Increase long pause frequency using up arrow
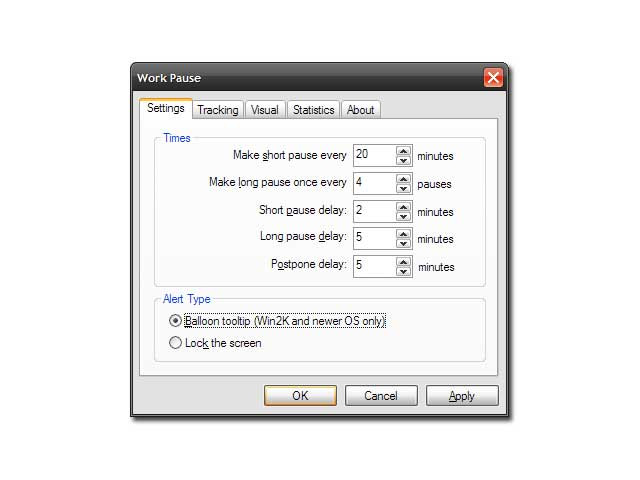The image size is (640, 480). point(403,179)
